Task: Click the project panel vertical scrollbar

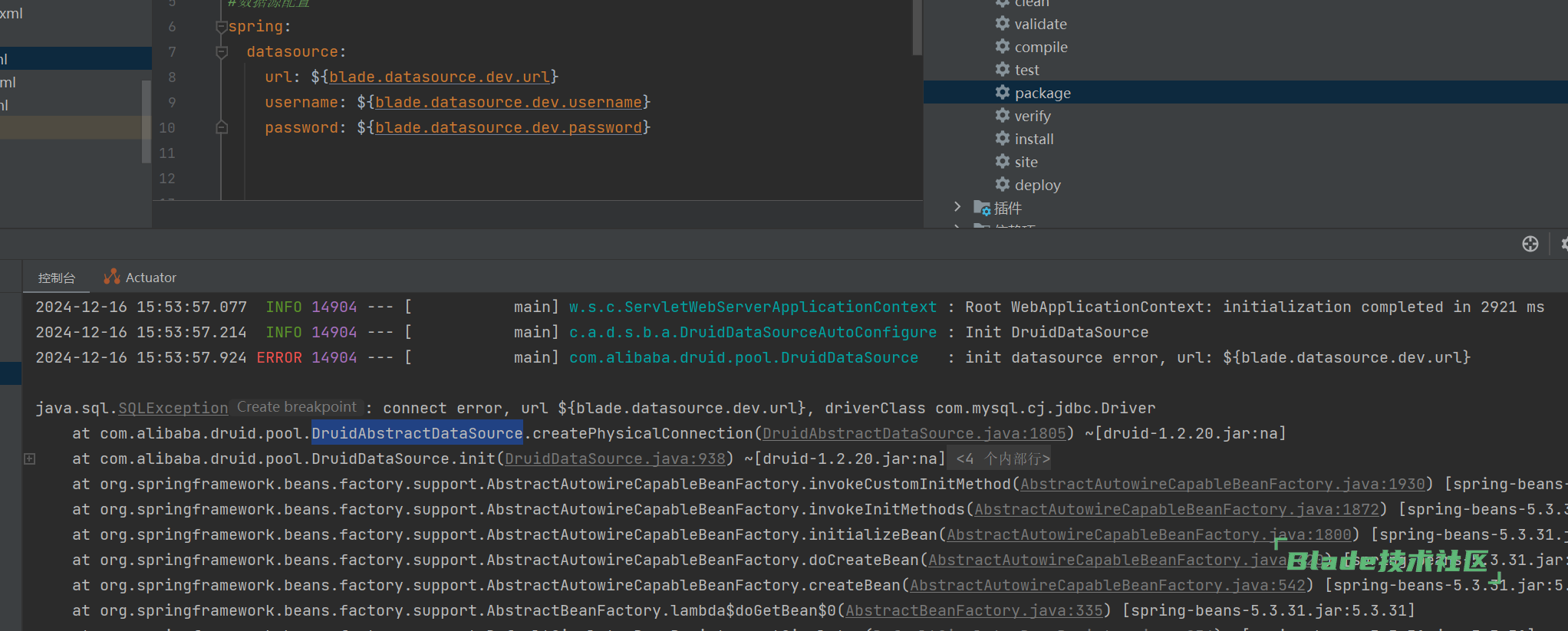Action: coord(147,121)
